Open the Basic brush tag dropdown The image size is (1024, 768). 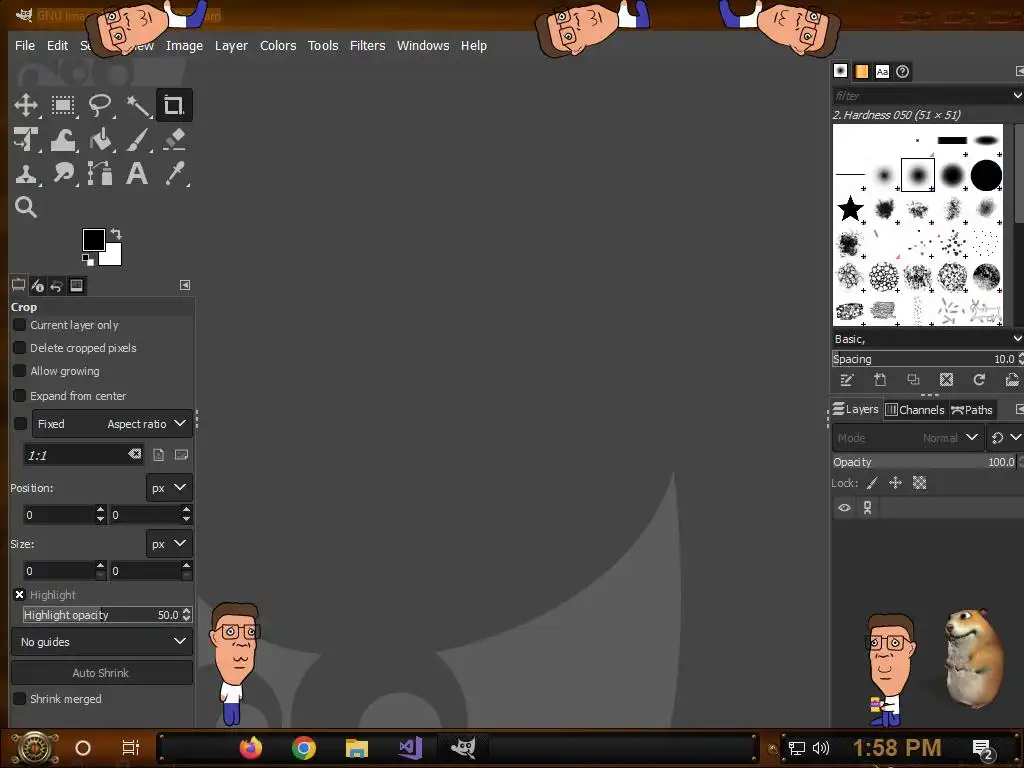927,339
